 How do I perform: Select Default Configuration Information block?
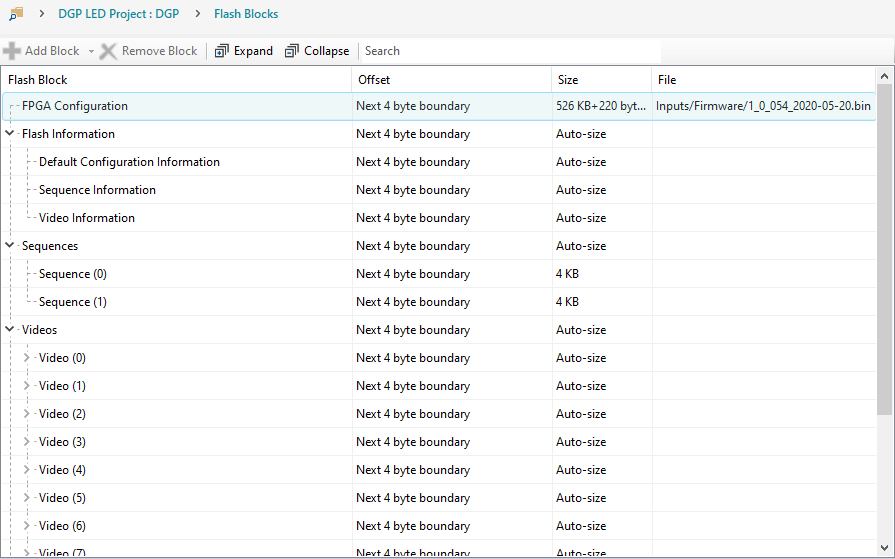[129, 162]
